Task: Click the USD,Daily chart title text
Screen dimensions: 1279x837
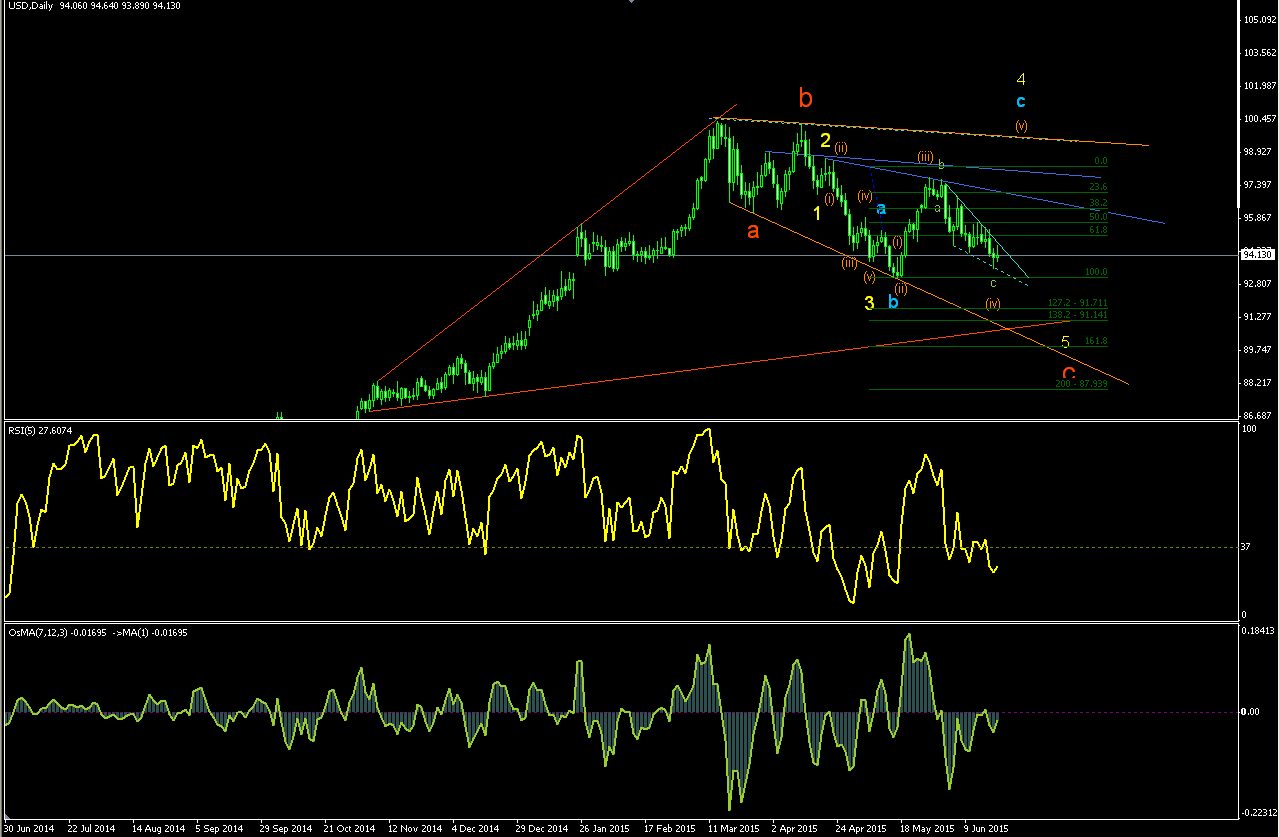Action: point(28,7)
